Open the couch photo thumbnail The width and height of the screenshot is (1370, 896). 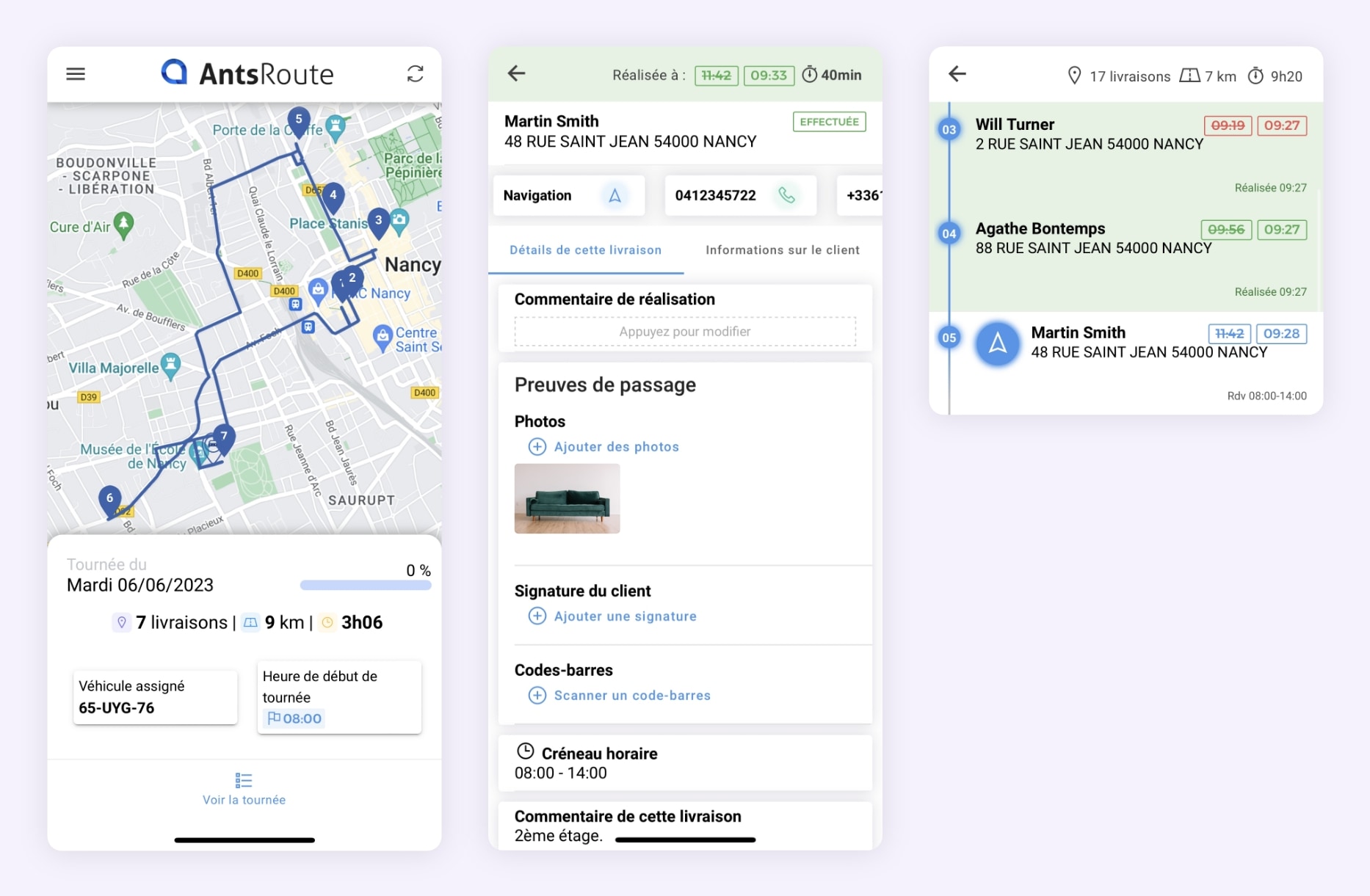[x=567, y=498]
